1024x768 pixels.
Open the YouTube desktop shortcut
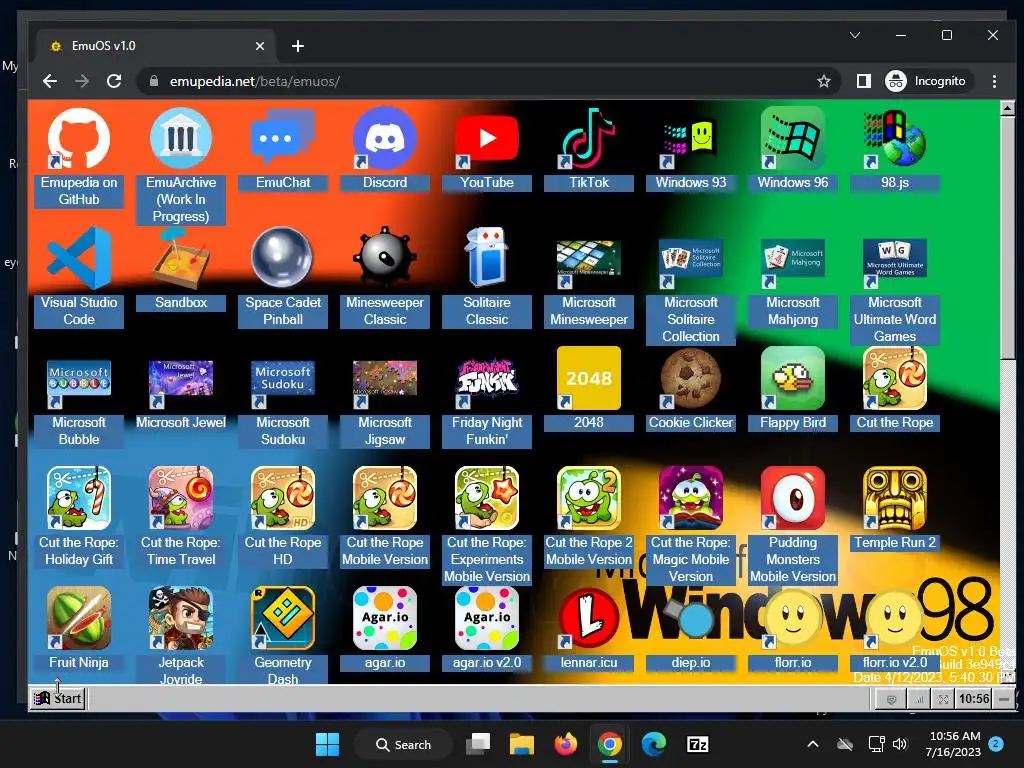pyautogui.click(x=487, y=138)
